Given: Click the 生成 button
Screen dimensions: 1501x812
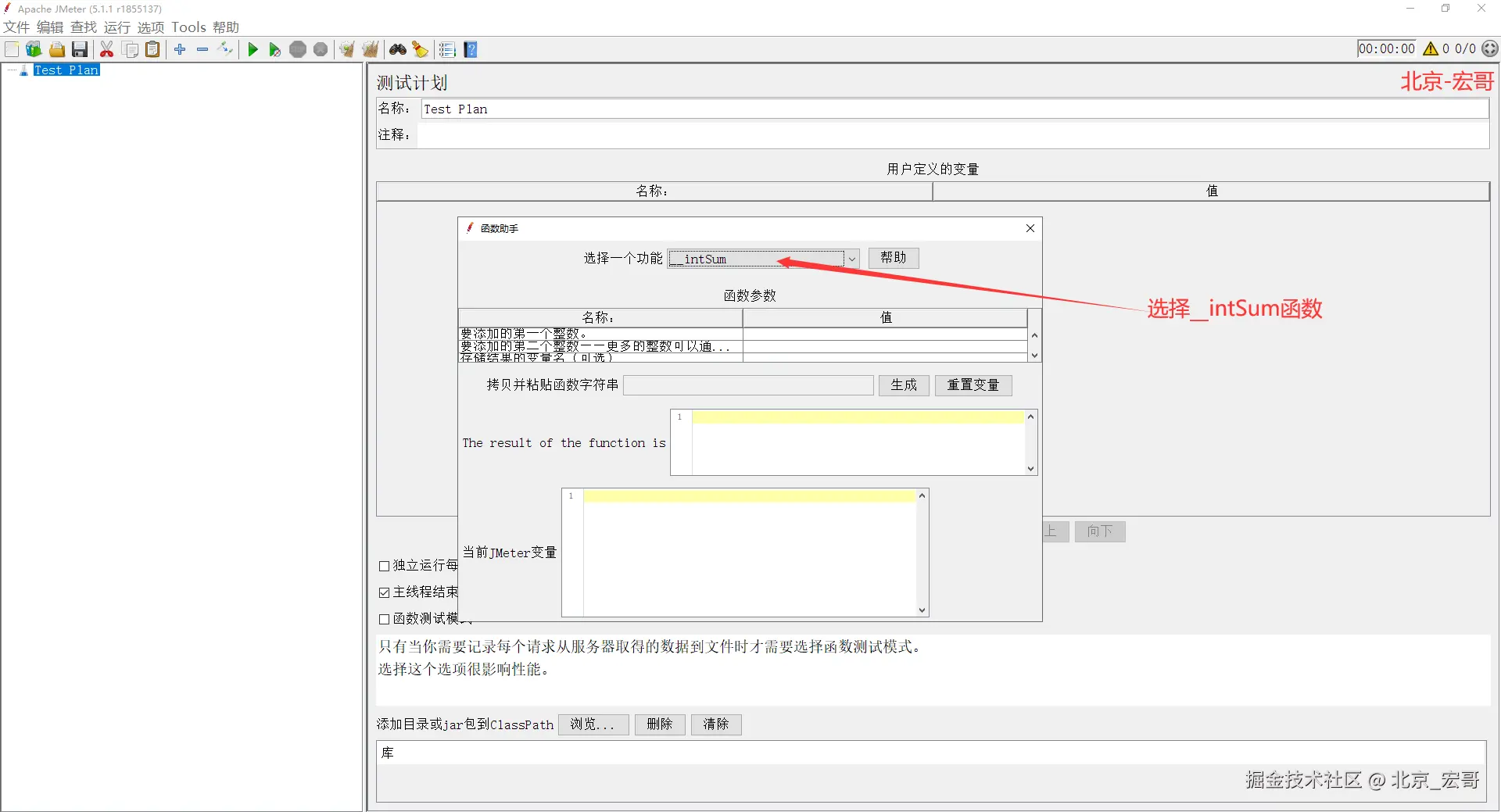Looking at the screenshot, I should [904, 385].
